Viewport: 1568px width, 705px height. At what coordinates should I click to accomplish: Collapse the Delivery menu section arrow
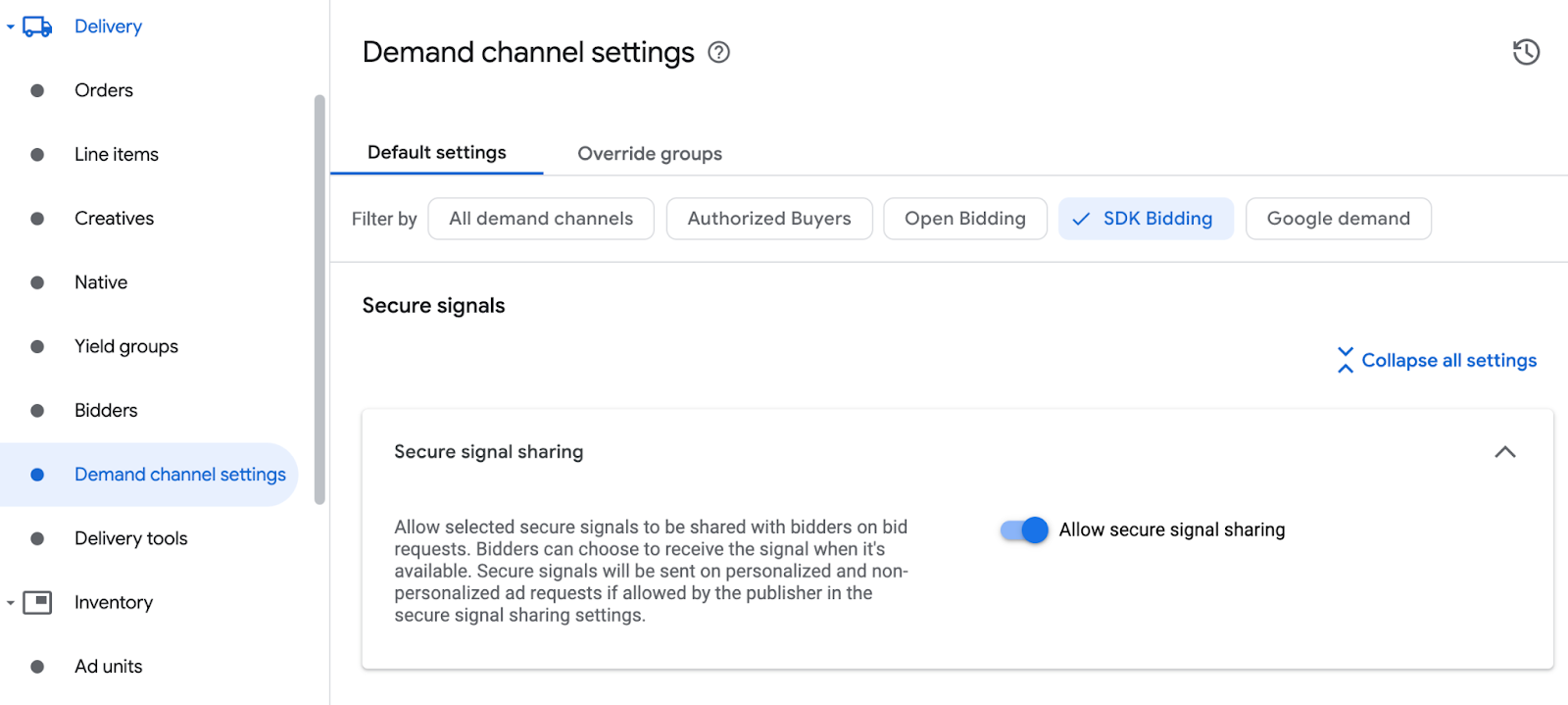(x=11, y=26)
